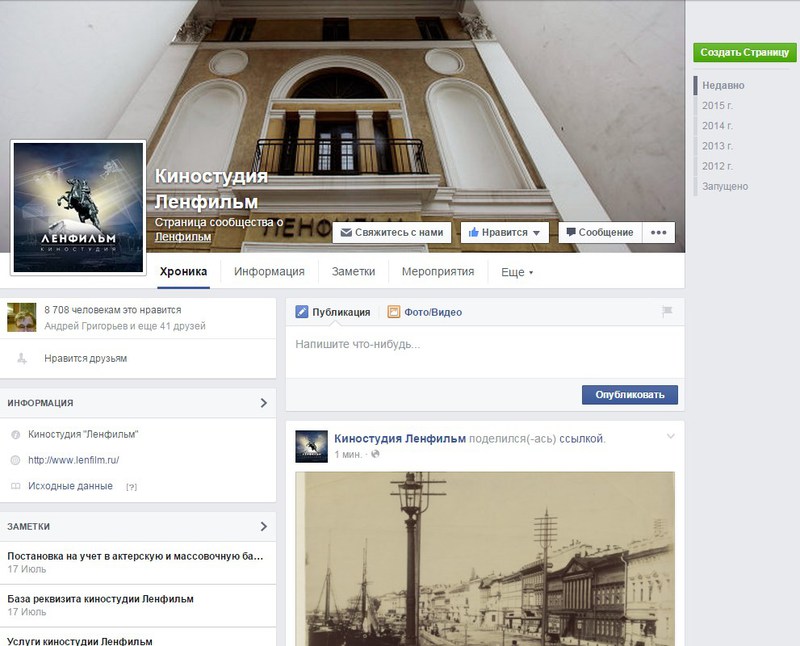Viewport: 800px width, 646px height.
Task: Select the Фото/Видео composer tab
Action: coord(424,312)
